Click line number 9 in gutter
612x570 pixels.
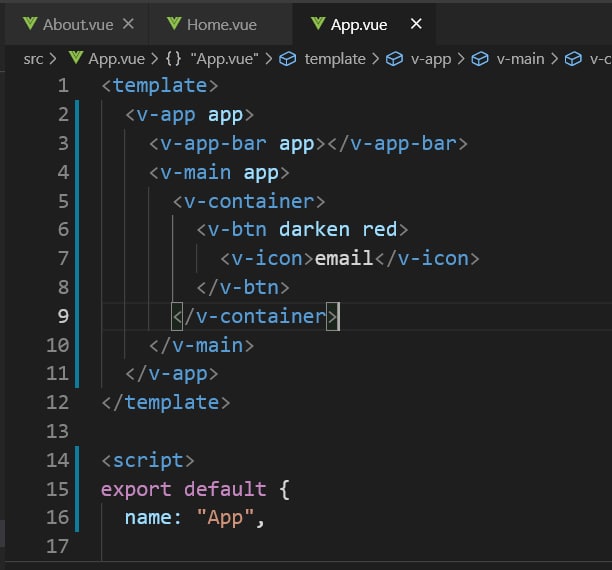63,316
